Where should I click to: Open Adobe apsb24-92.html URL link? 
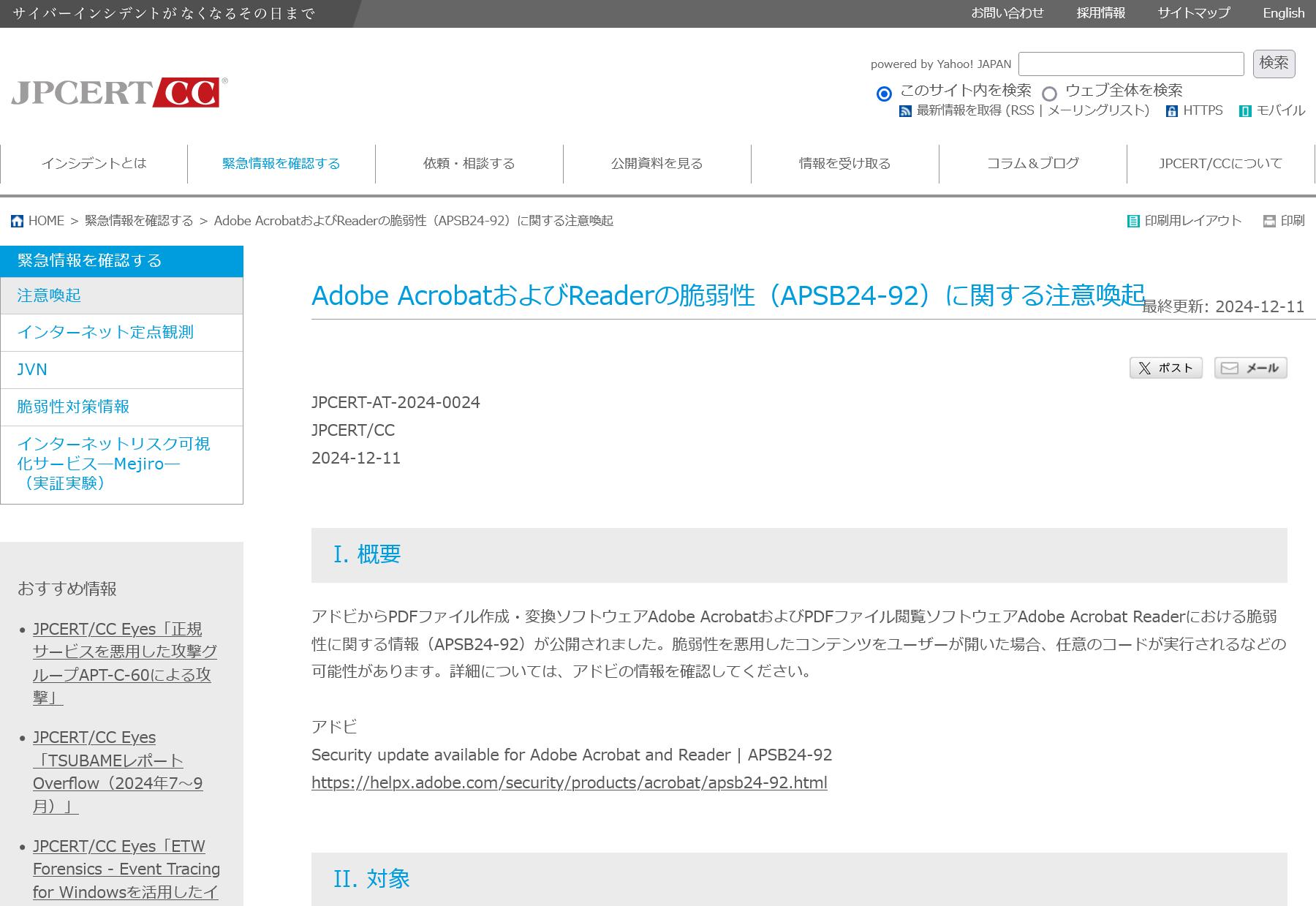coord(570,782)
